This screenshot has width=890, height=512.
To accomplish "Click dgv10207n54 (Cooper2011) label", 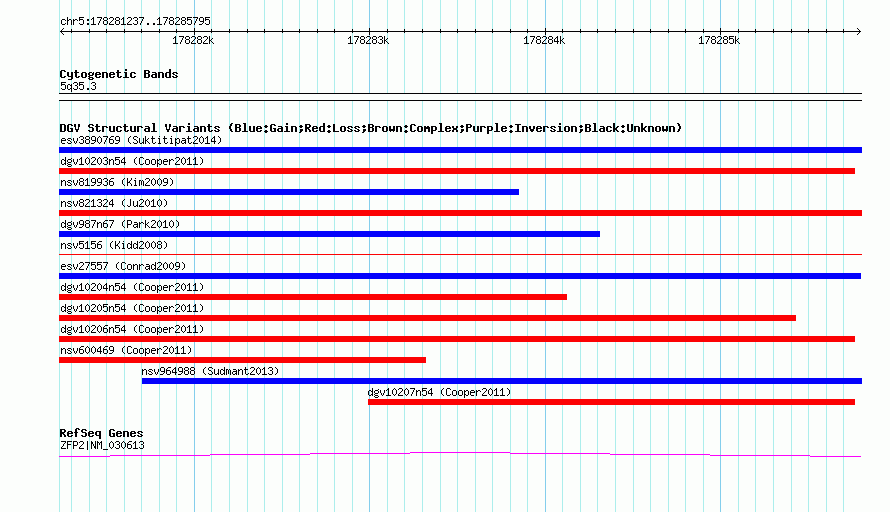I will pos(439,392).
